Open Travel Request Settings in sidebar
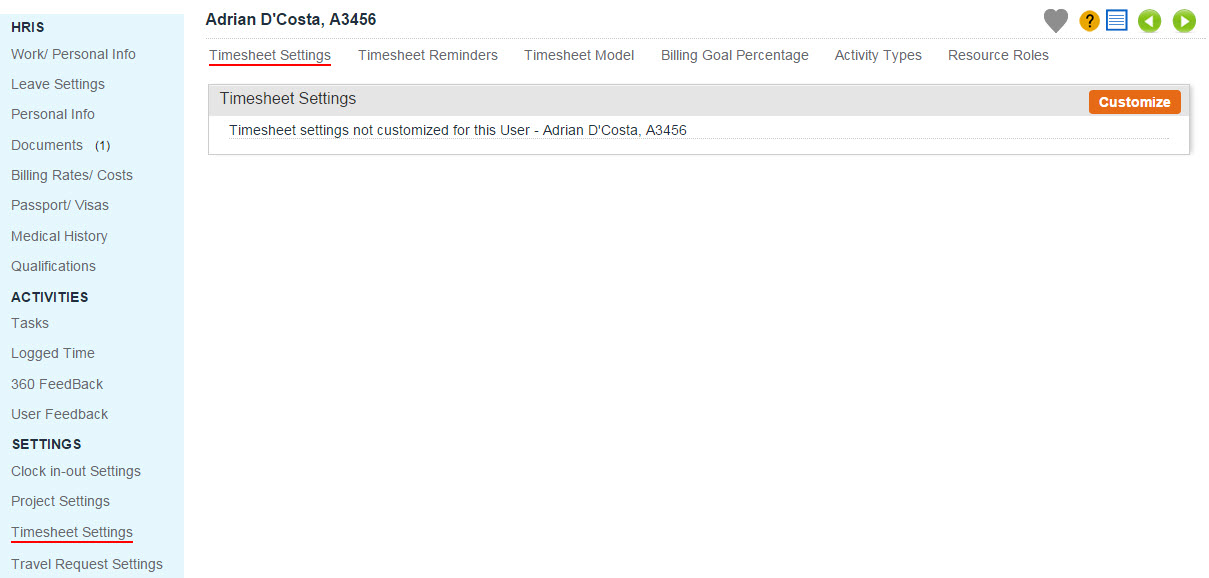 pos(87,564)
